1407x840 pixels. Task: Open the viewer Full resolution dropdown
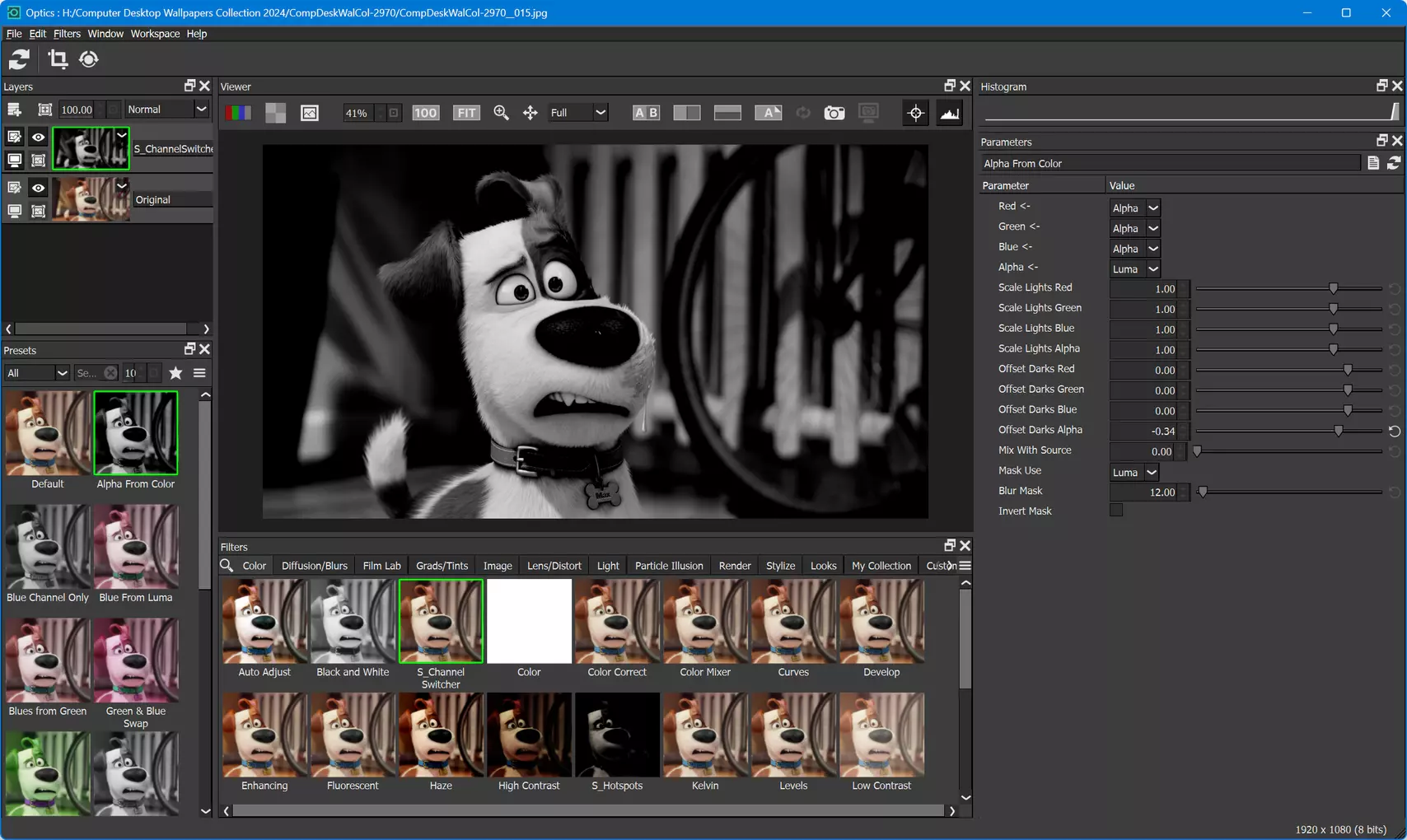coord(577,113)
